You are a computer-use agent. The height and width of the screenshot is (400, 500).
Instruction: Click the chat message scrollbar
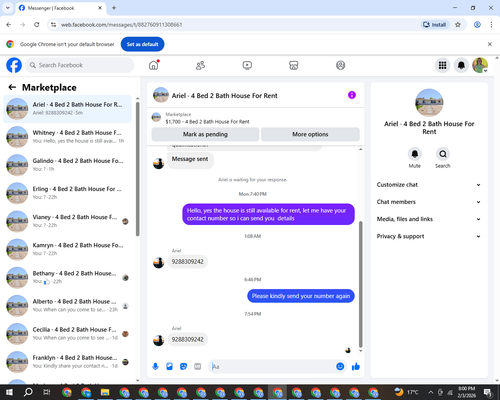click(360, 284)
